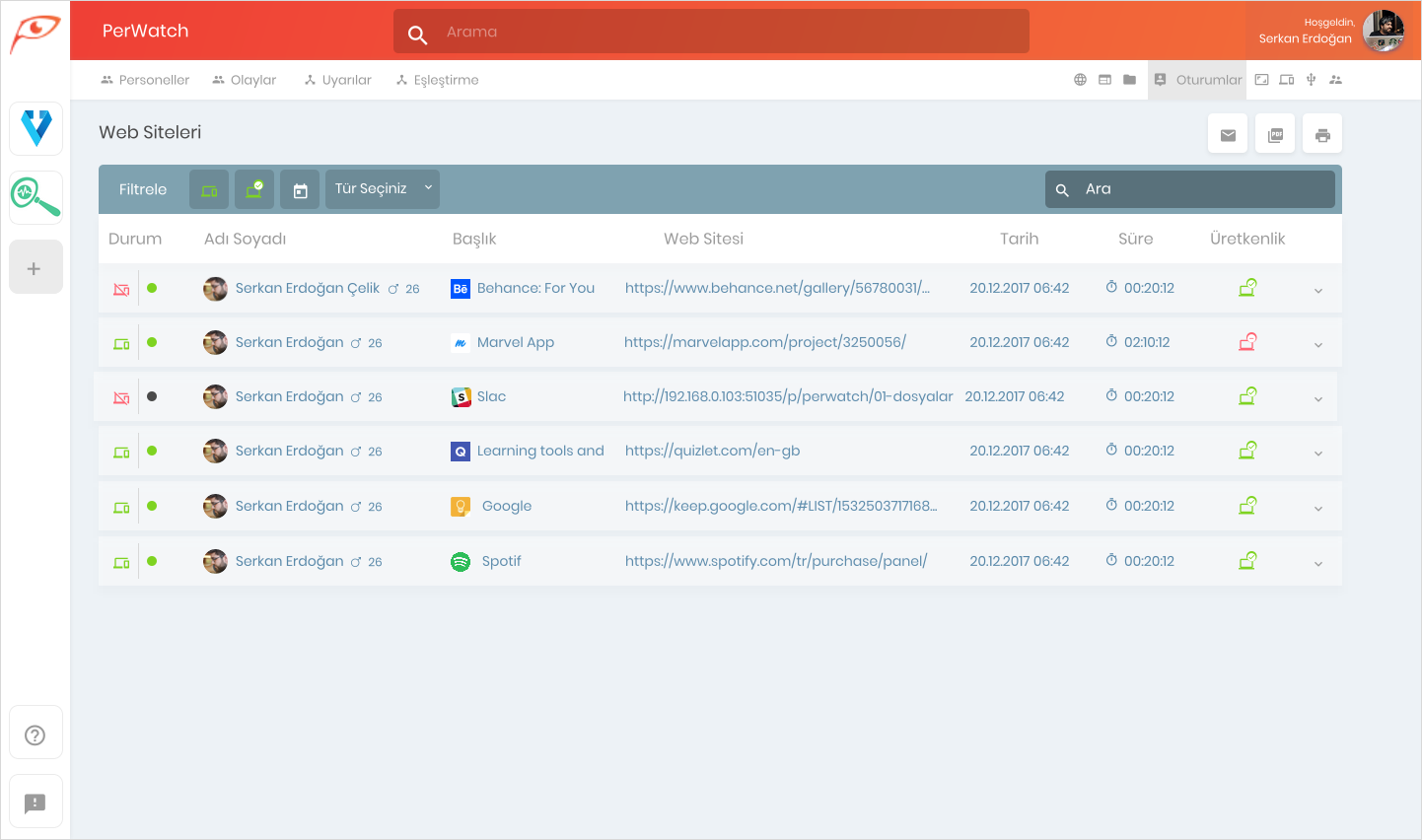The width and height of the screenshot is (1422, 840).
Task: Click the Ara search field in filter bar
Action: (x=1190, y=189)
